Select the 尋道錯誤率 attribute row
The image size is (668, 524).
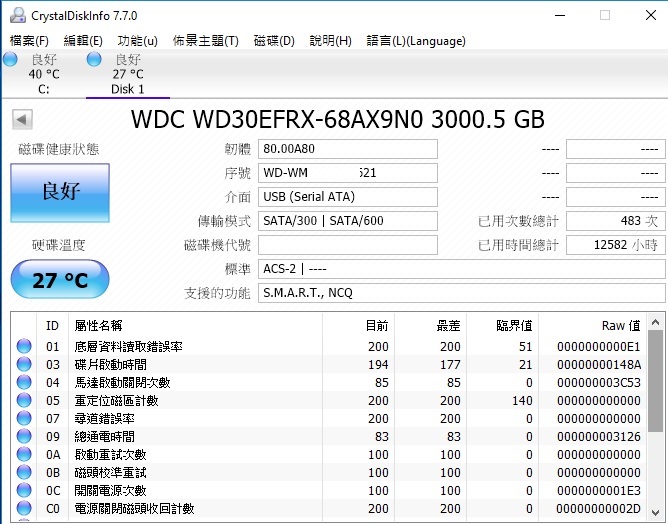click(328, 418)
